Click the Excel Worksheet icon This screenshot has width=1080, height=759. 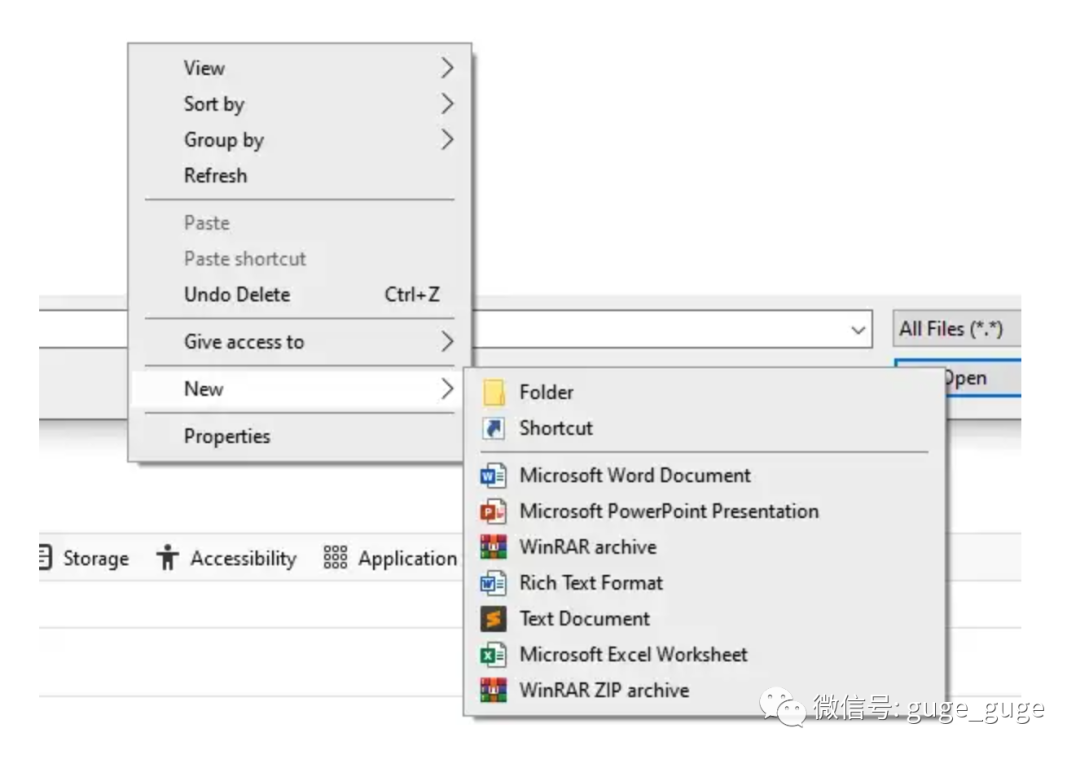(x=493, y=655)
